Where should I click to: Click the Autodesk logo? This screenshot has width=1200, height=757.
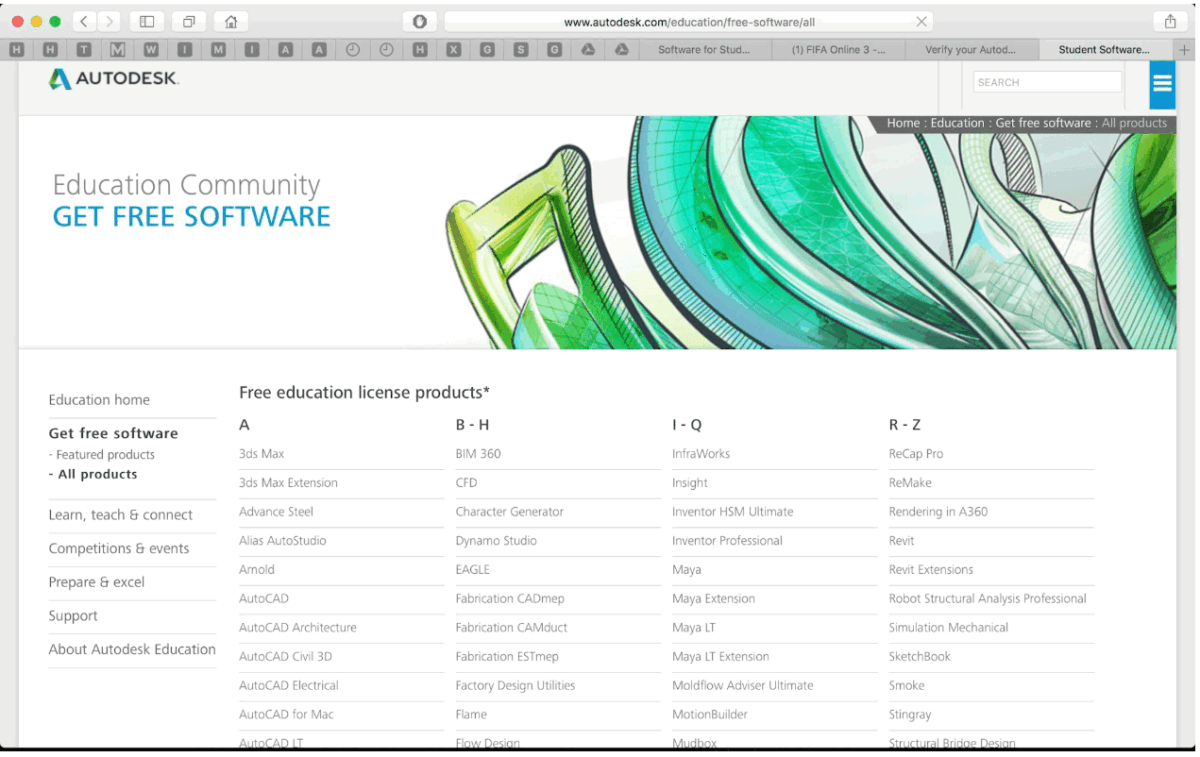click(112, 80)
